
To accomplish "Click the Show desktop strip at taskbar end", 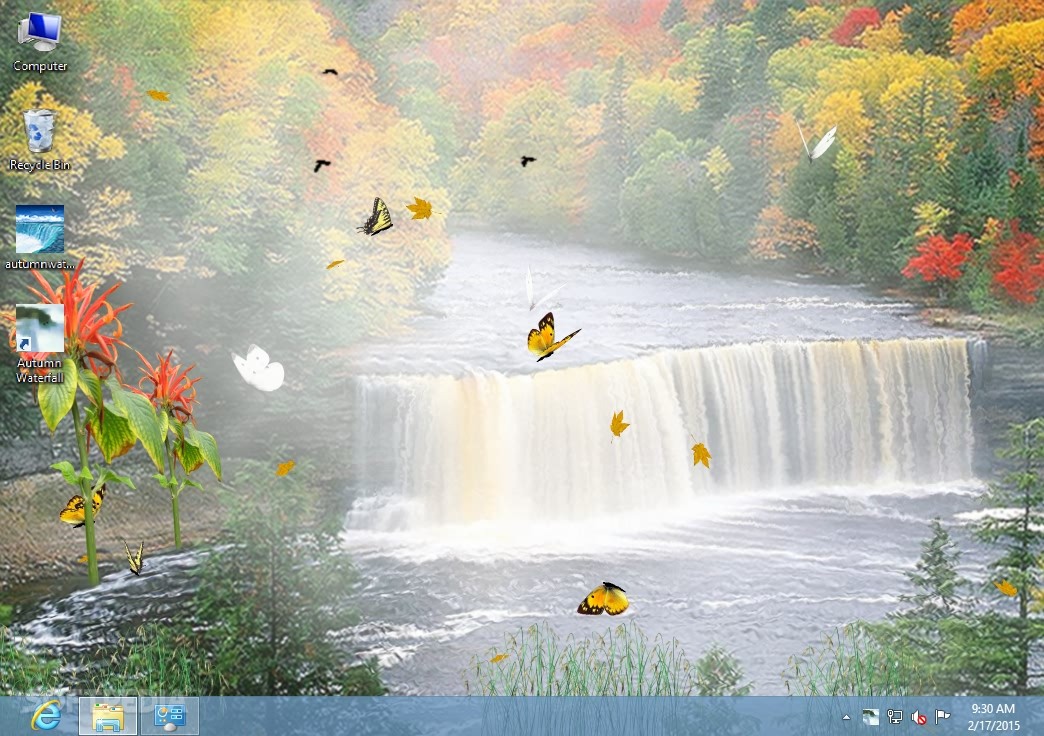I will click(x=1040, y=717).
